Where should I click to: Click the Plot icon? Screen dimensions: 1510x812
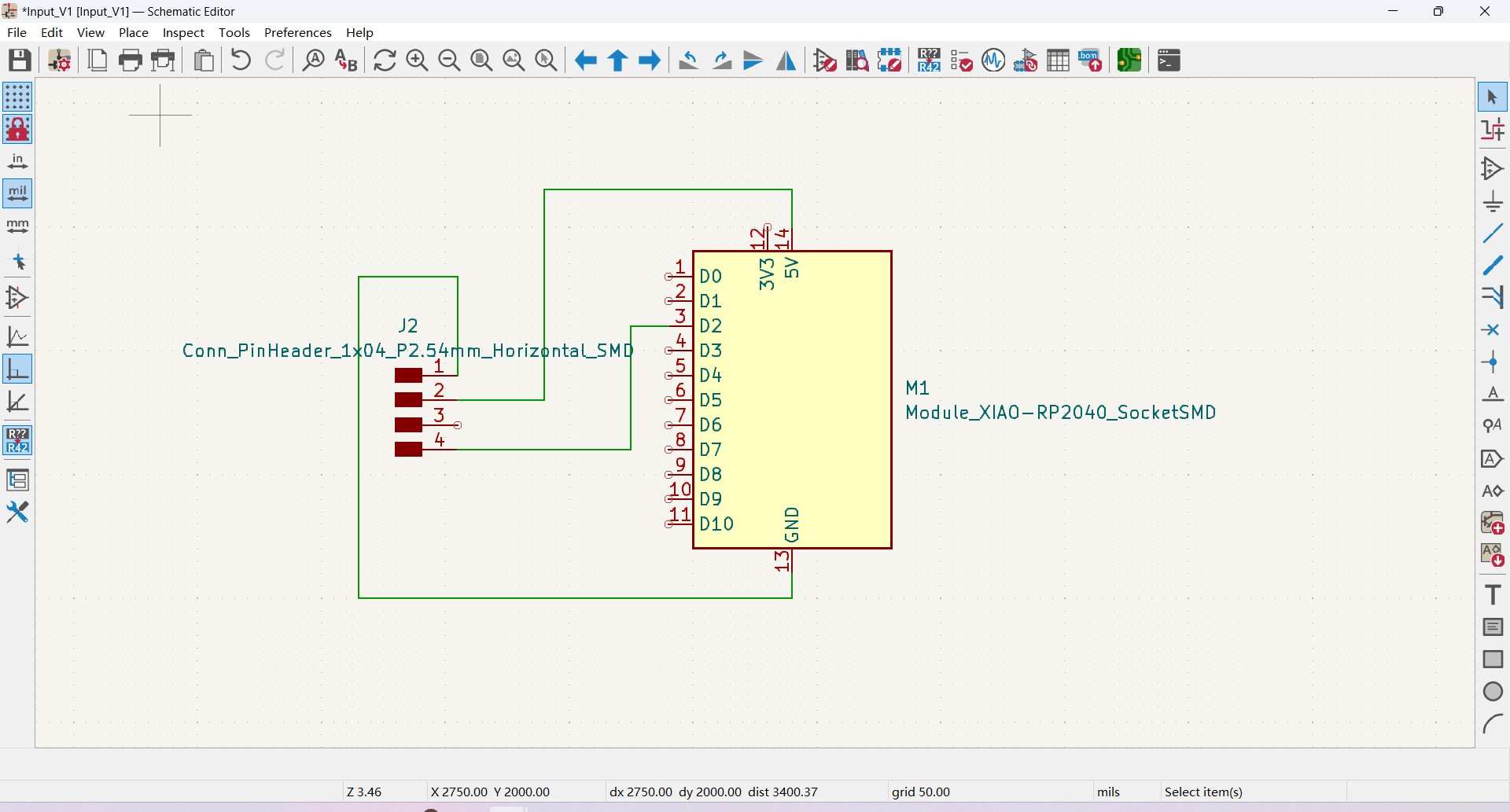coord(163,61)
